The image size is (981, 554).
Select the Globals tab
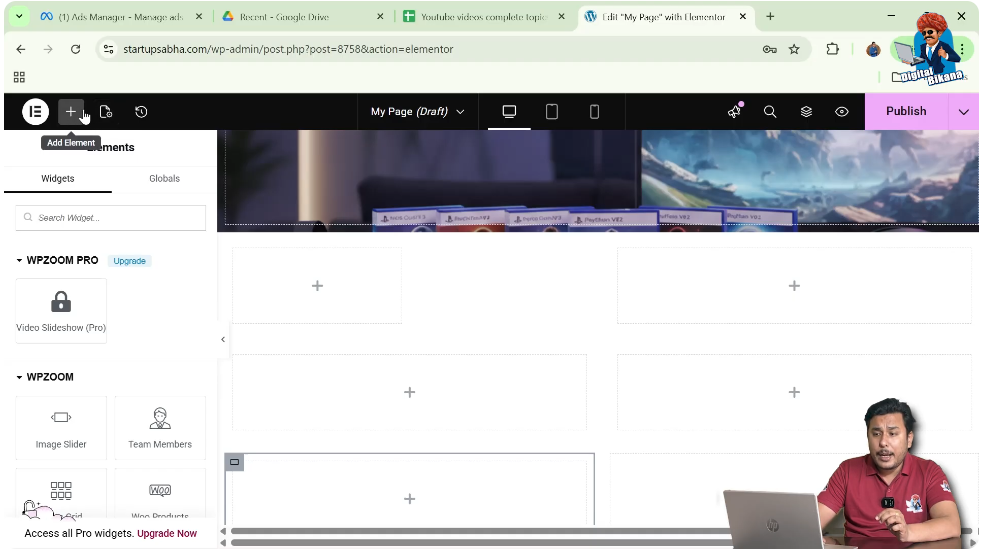click(165, 178)
